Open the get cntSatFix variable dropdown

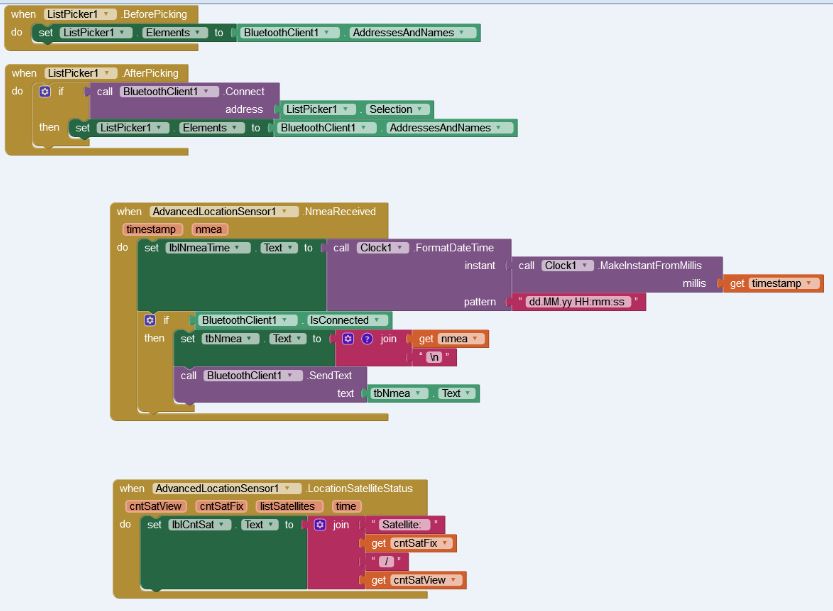click(x=446, y=543)
